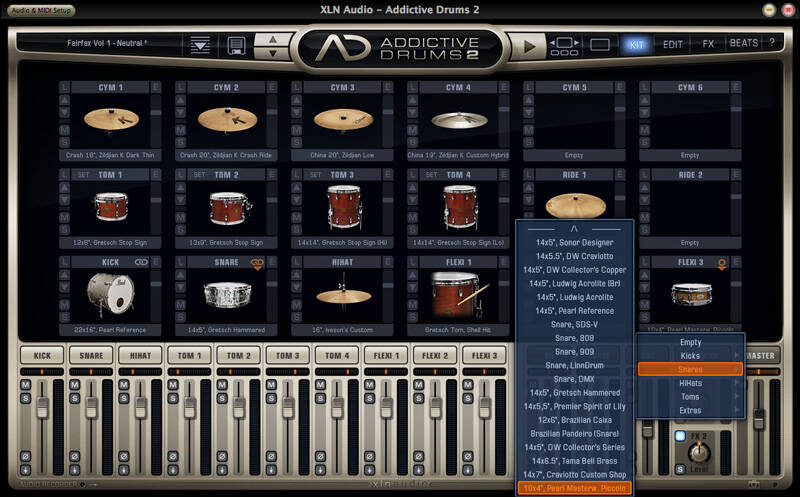Select next kitpiece arrow on TOM 1
Image resolution: width=800 pixels, height=497 pixels.
(x=64, y=200)
